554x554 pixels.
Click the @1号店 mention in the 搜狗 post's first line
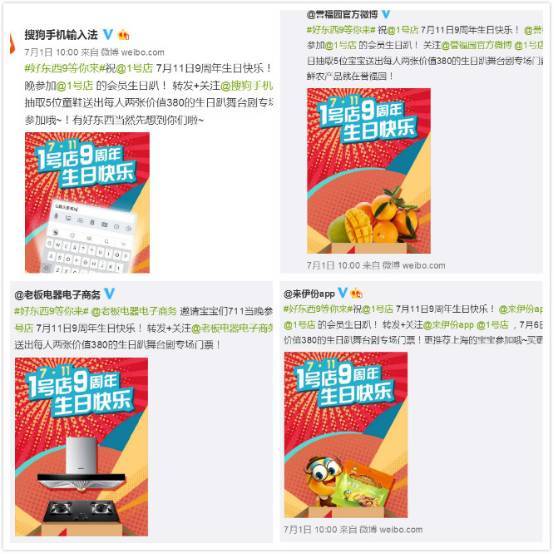click(x=134, y=68)
